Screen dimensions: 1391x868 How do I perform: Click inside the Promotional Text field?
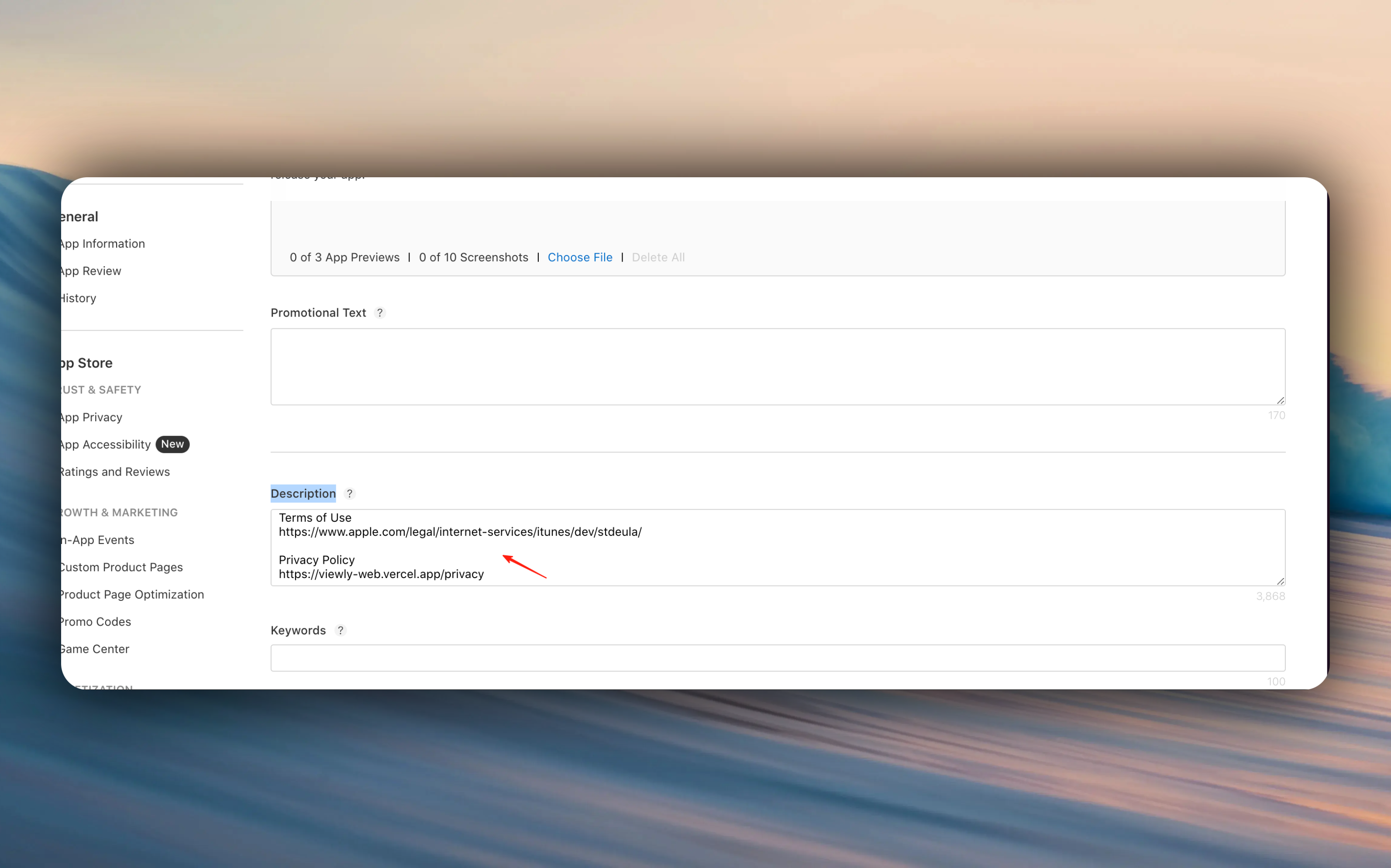tap(777, 367)
